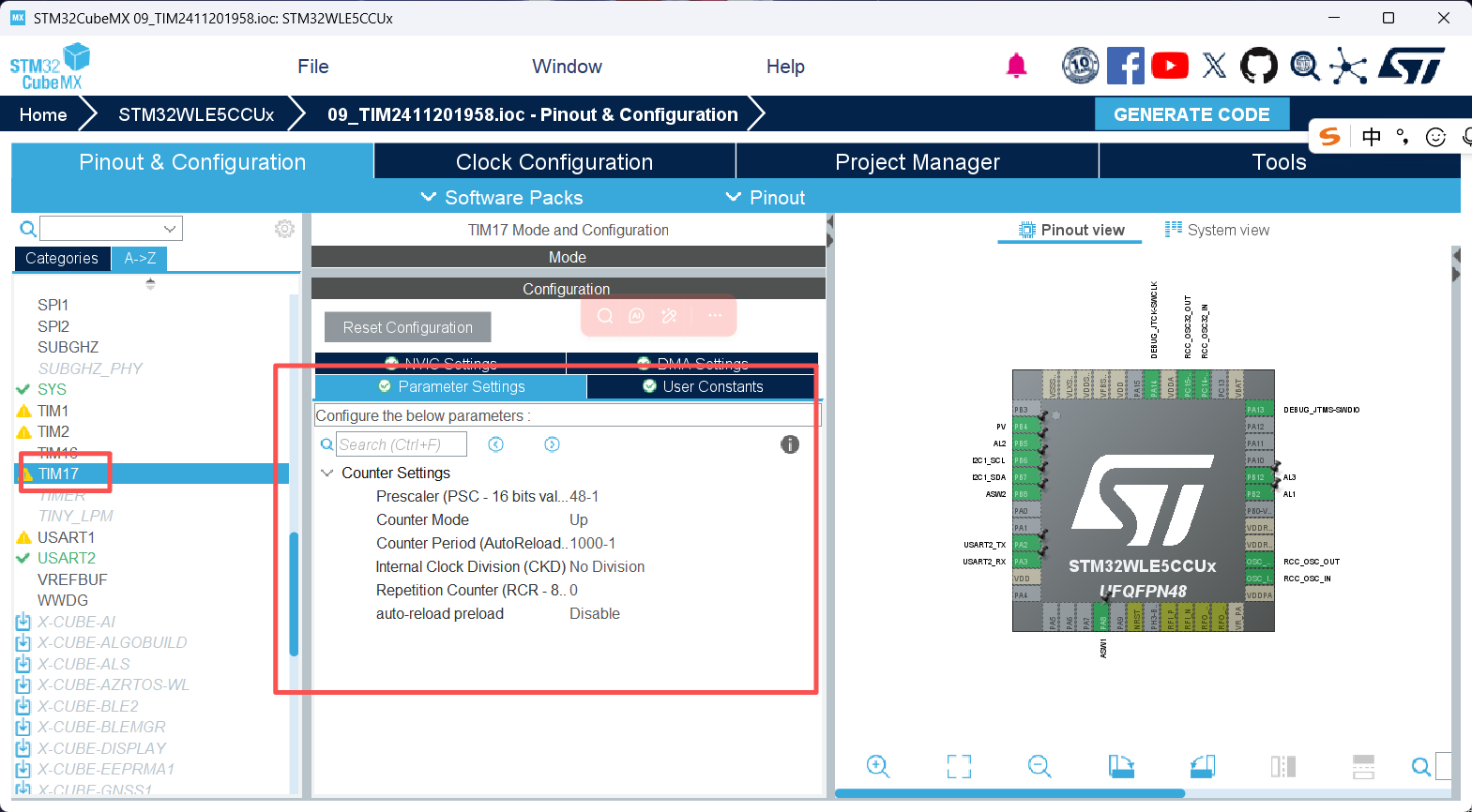
Task: Select X-CUBE-AI software pack entry
Action: 77,622
